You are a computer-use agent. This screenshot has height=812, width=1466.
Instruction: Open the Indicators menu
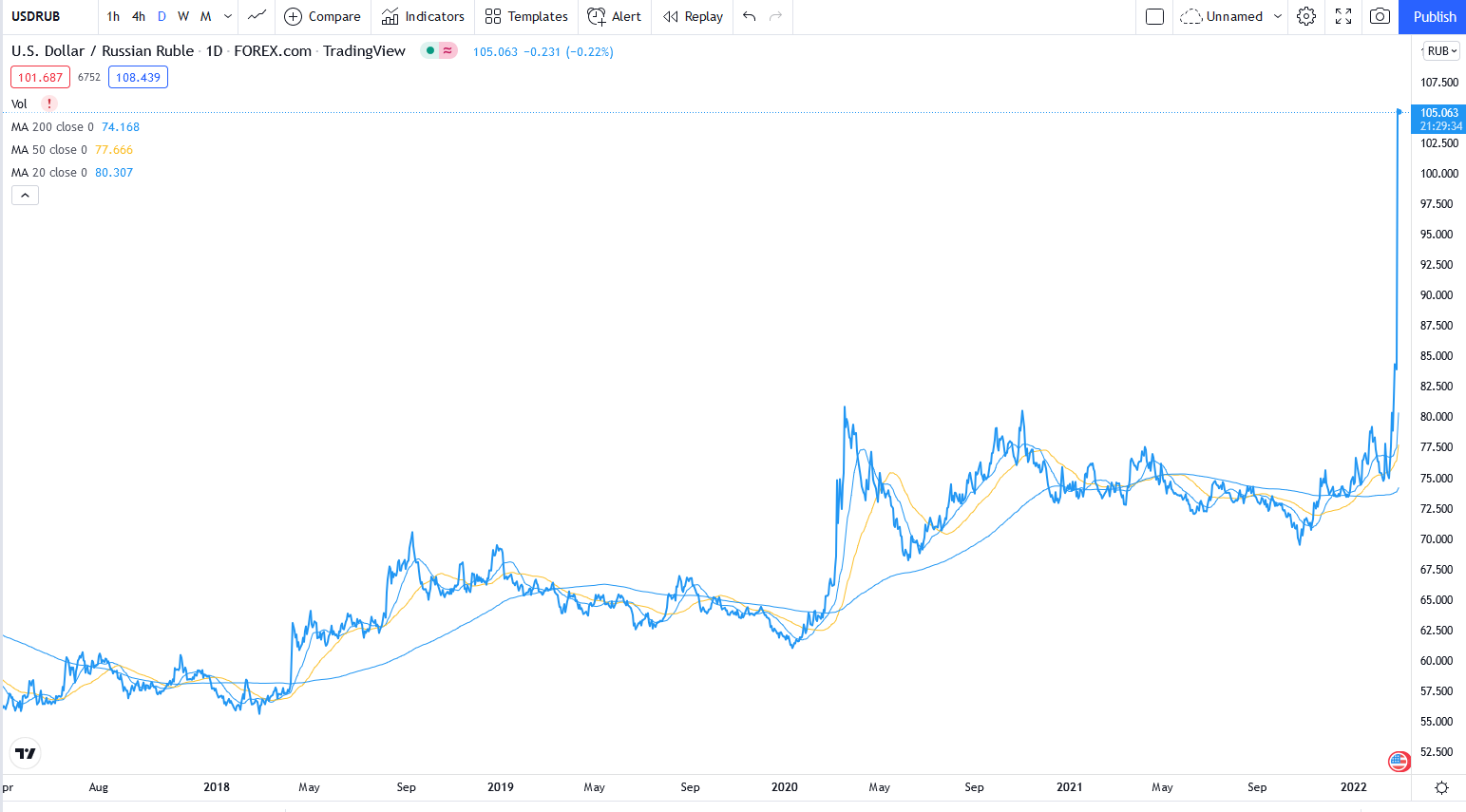[x=423, y=16]
